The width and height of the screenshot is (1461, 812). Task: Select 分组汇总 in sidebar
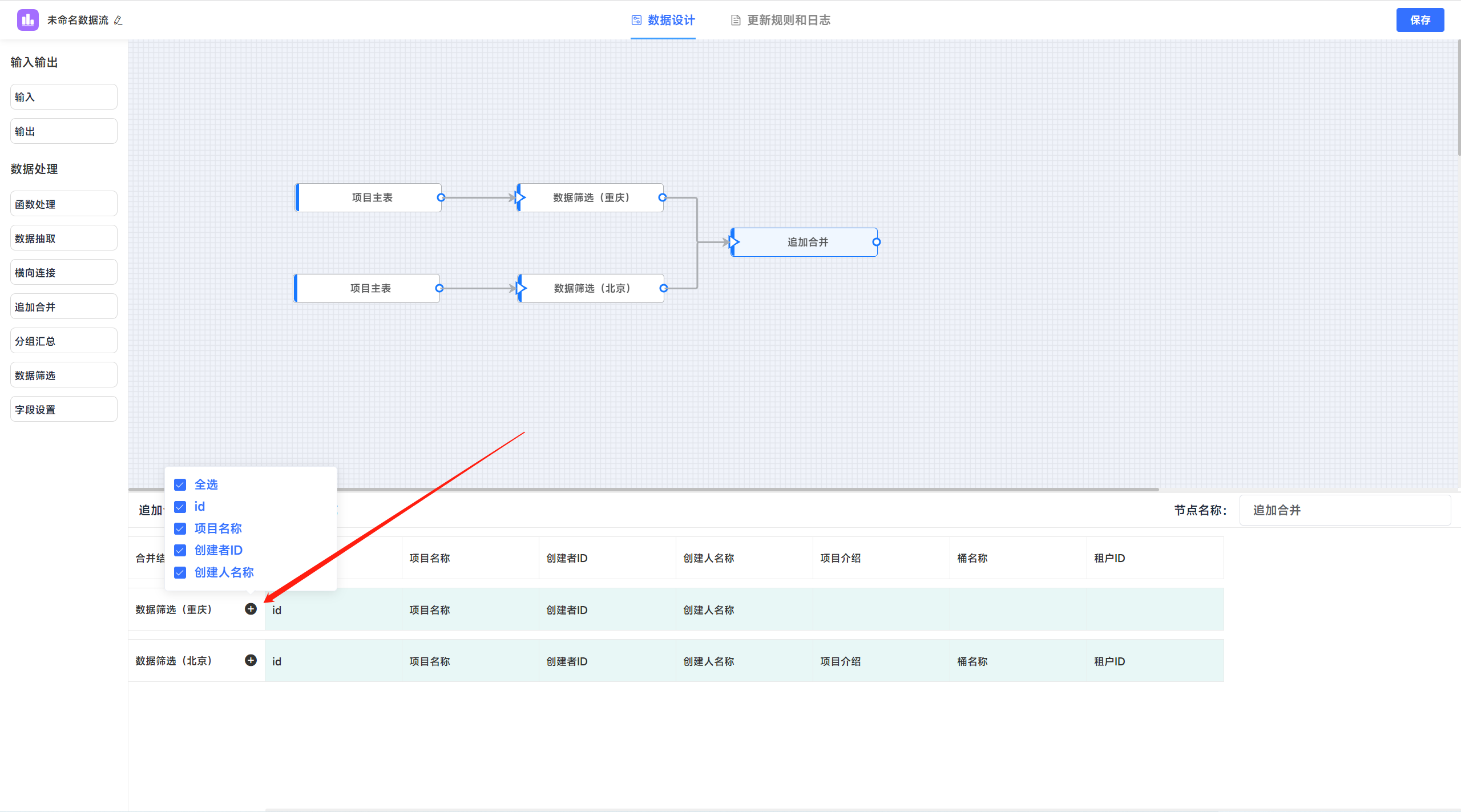(x=64, y=341)
